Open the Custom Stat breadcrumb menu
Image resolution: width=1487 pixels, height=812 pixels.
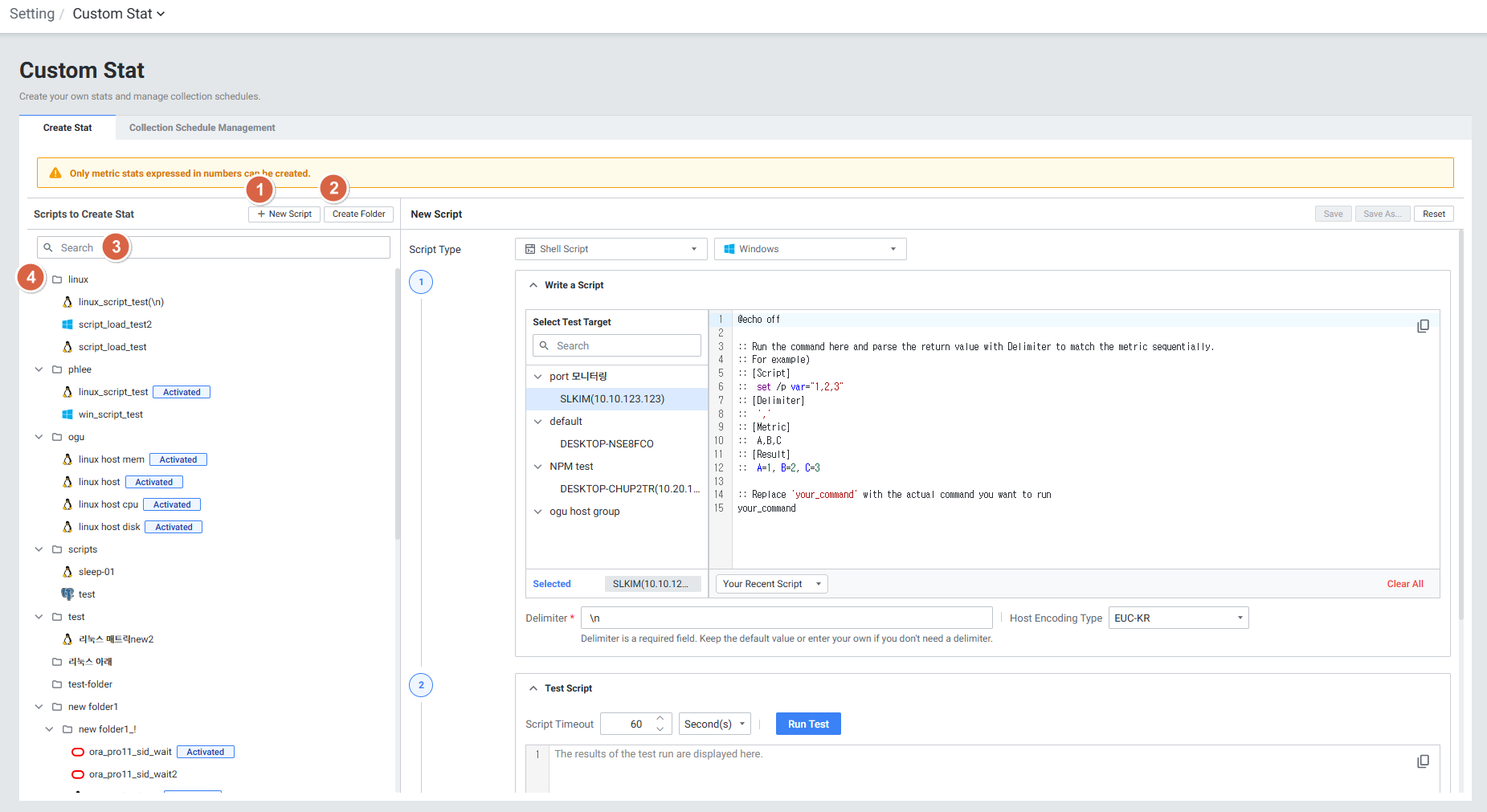(x=118, y=14)
